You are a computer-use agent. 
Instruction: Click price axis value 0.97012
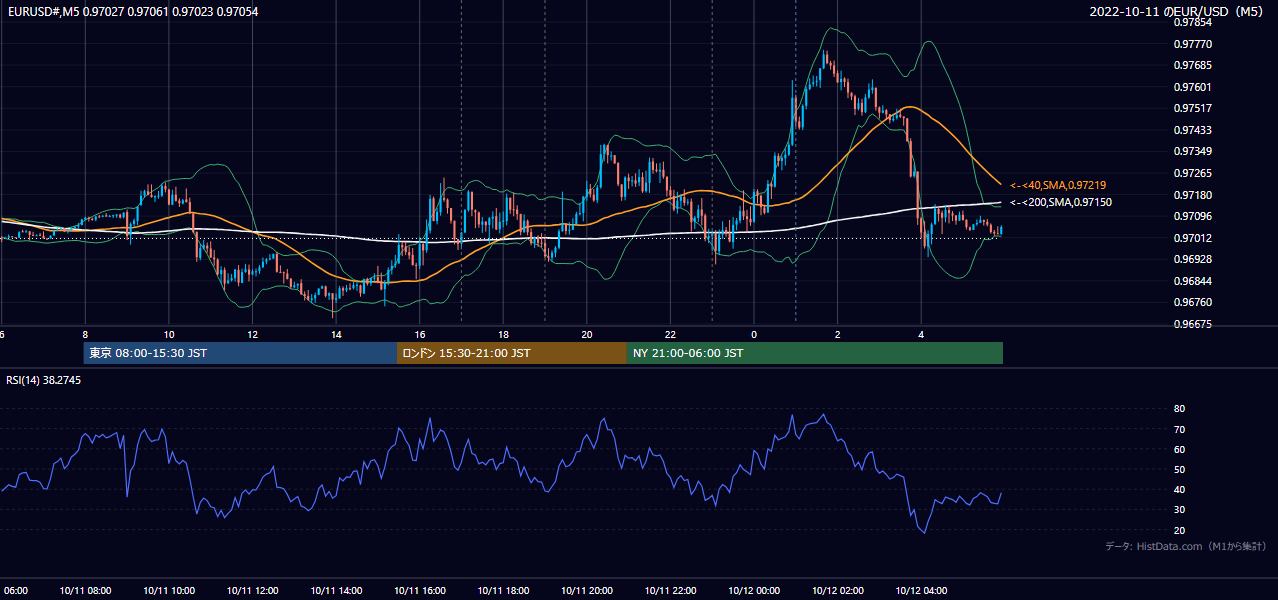pos(1192,238)
